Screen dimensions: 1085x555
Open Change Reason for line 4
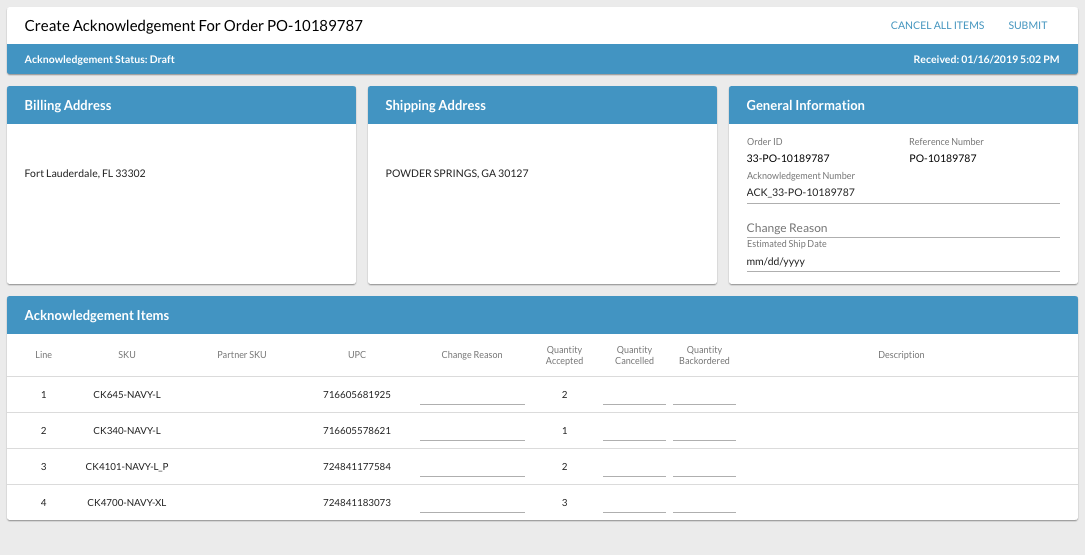pos(472,503)
